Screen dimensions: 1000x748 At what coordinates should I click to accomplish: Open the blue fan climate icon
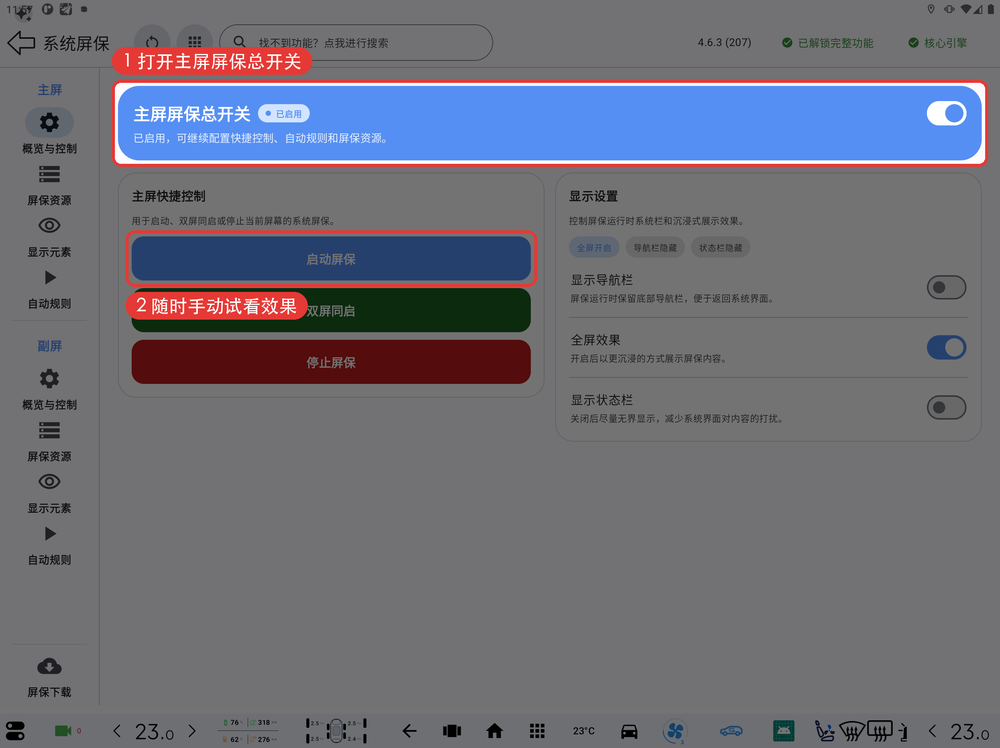[675, 731]
